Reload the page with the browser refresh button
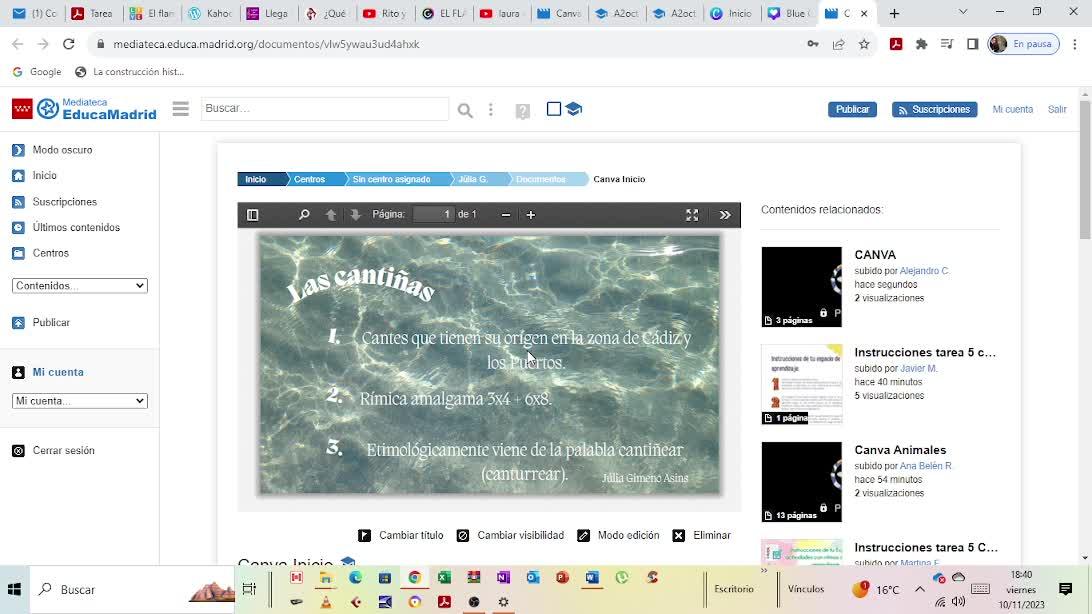The height and width of the screenshot is (614, 1092). 68,44
